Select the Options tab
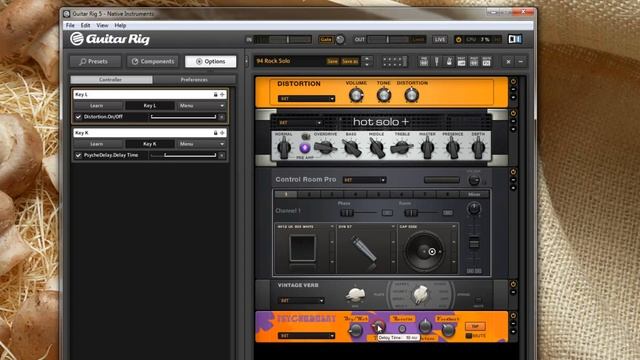This screenshot has width=640, height=360. (210, 61)
